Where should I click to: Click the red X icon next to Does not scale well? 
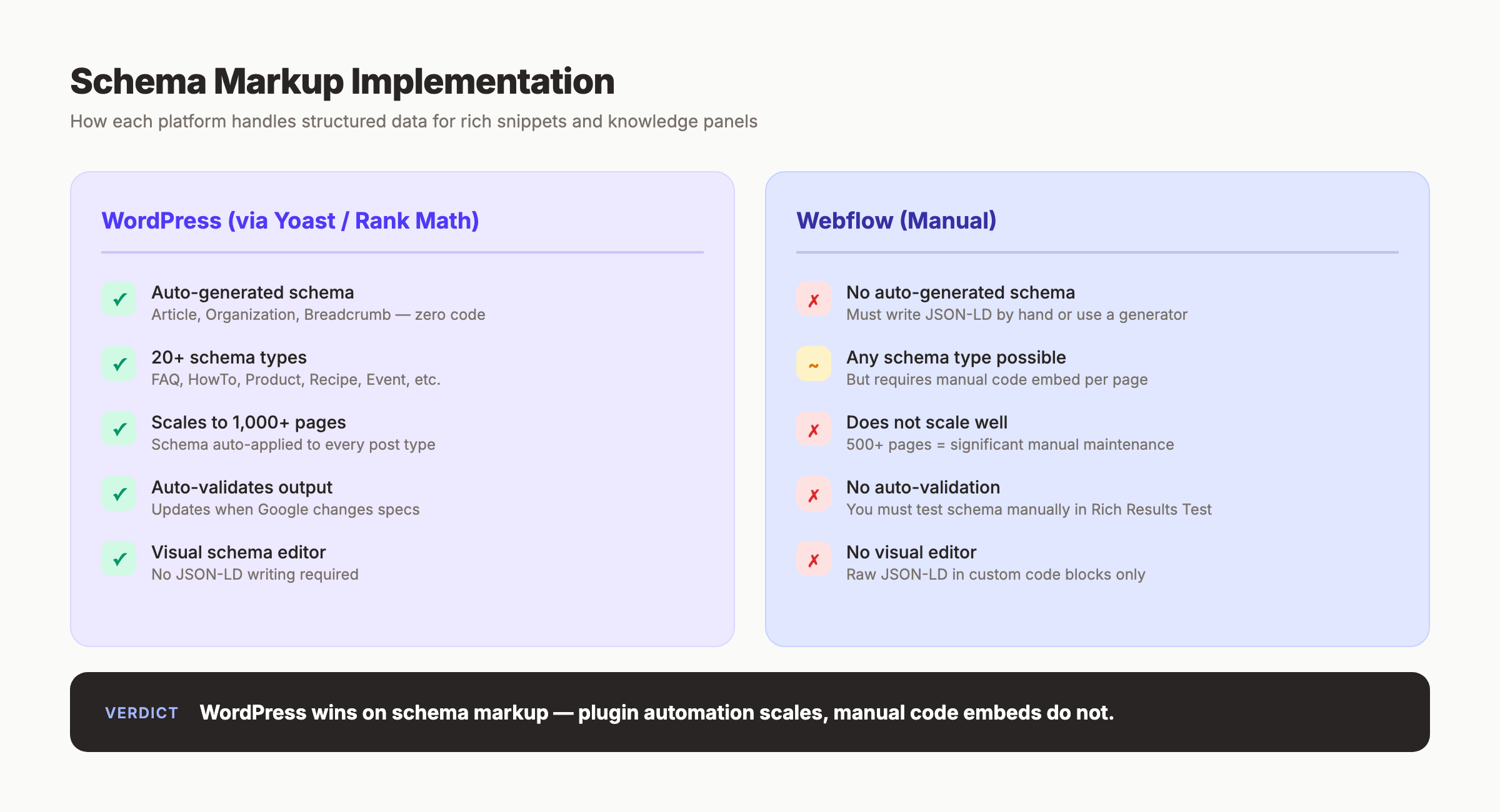[814, 429]
